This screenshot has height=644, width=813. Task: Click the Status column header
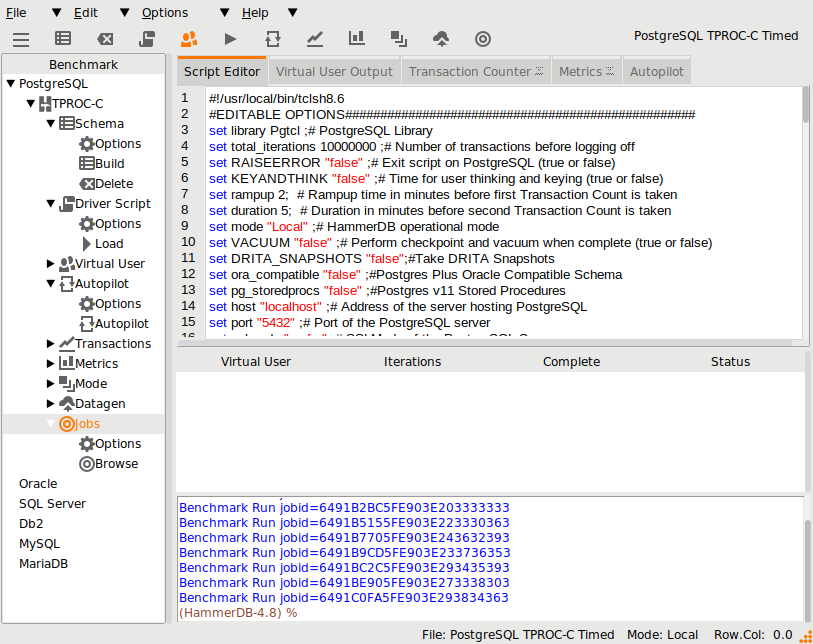pos(730,362)
